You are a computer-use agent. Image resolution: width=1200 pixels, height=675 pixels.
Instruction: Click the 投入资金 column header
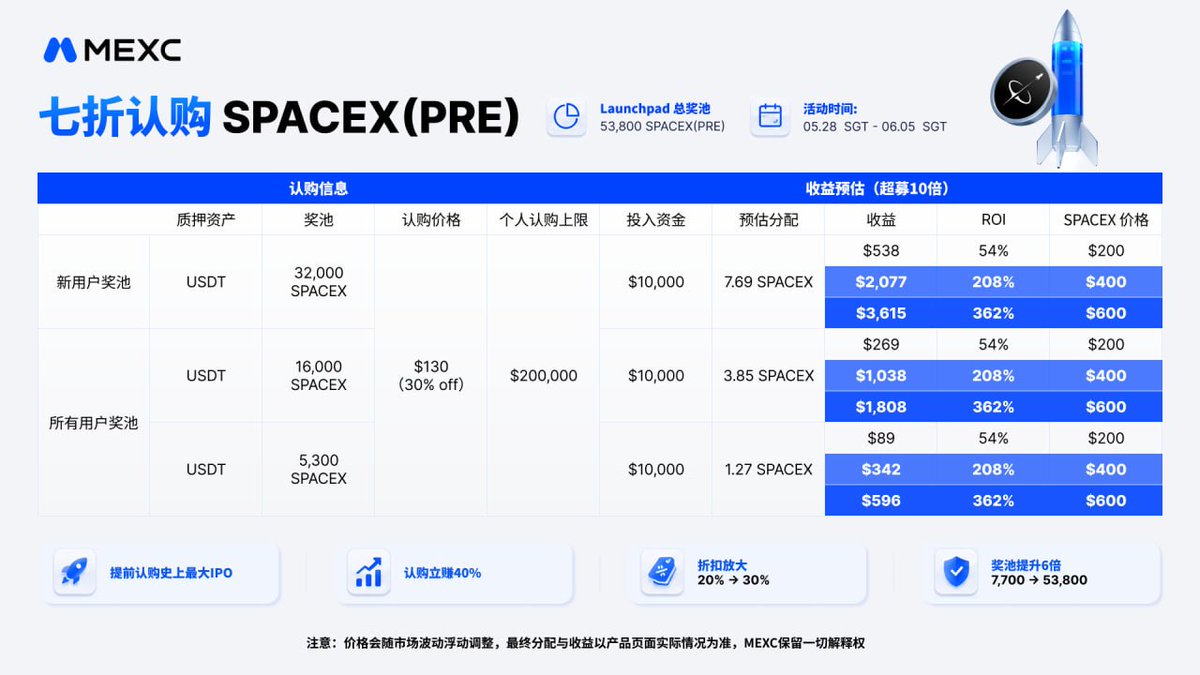coord(656,220)
